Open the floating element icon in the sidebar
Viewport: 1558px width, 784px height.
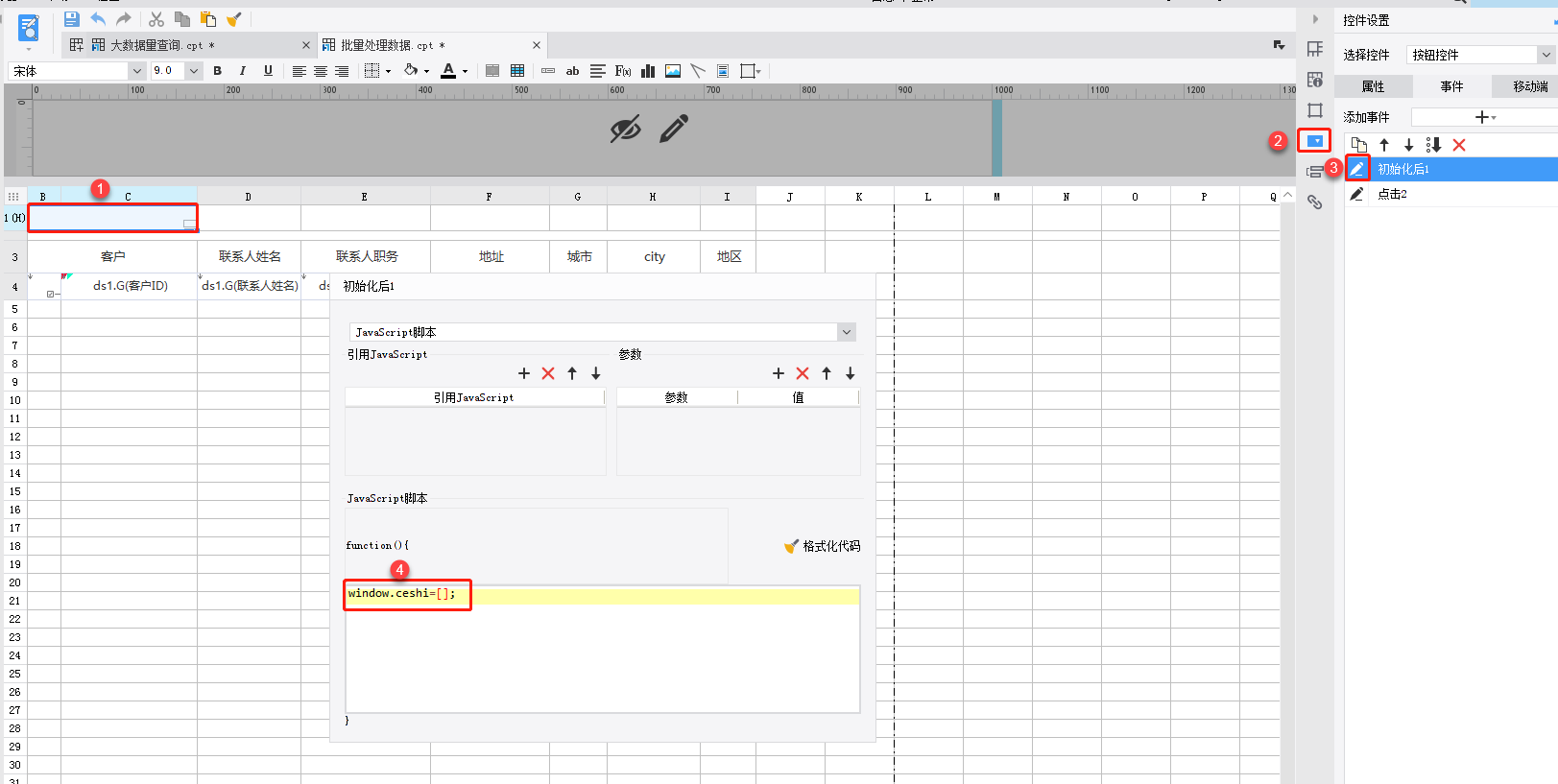point(1315,110)
